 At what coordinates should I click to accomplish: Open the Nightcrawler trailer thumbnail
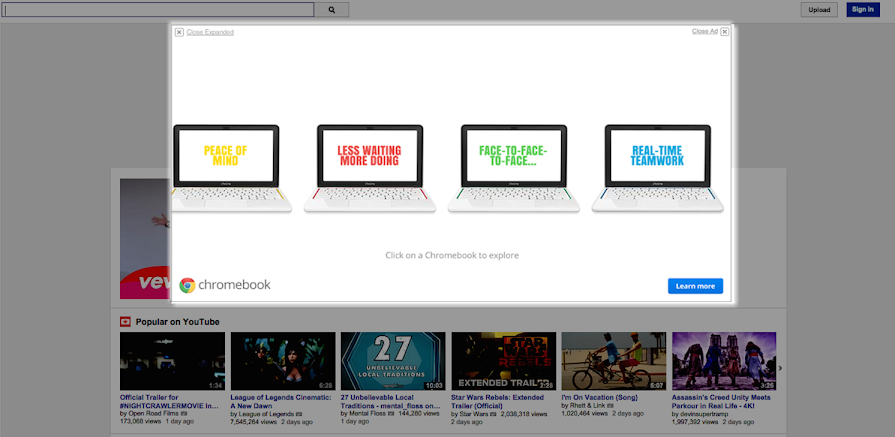(172, 361)
